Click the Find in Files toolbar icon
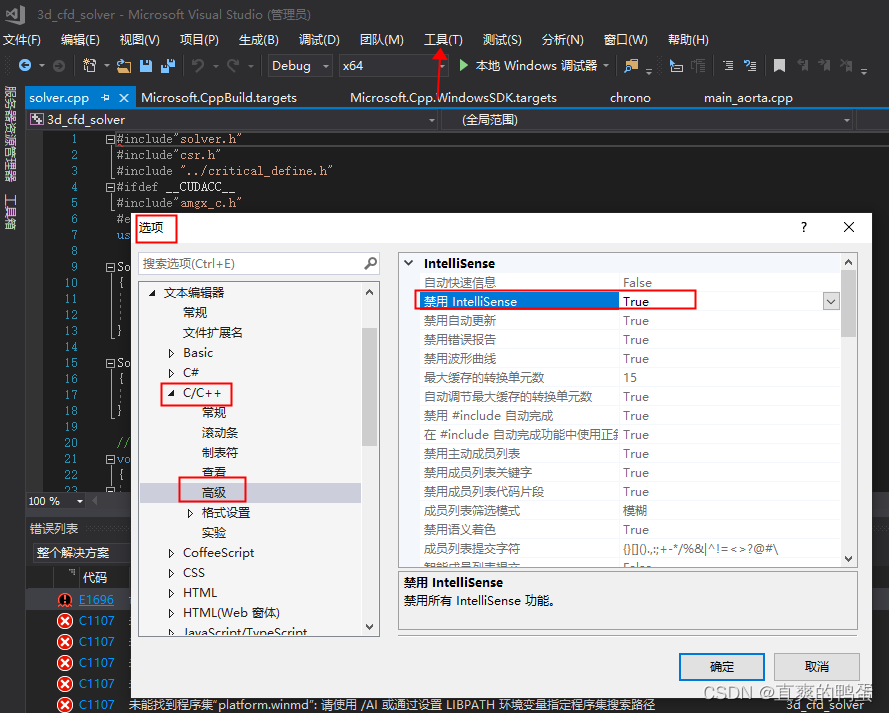 pos(630,66)
